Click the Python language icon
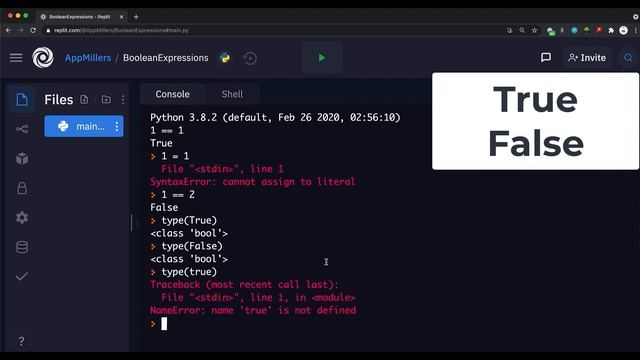Image resolution: width=640 pixels, height=360 pixels. (x=225, y=58)
